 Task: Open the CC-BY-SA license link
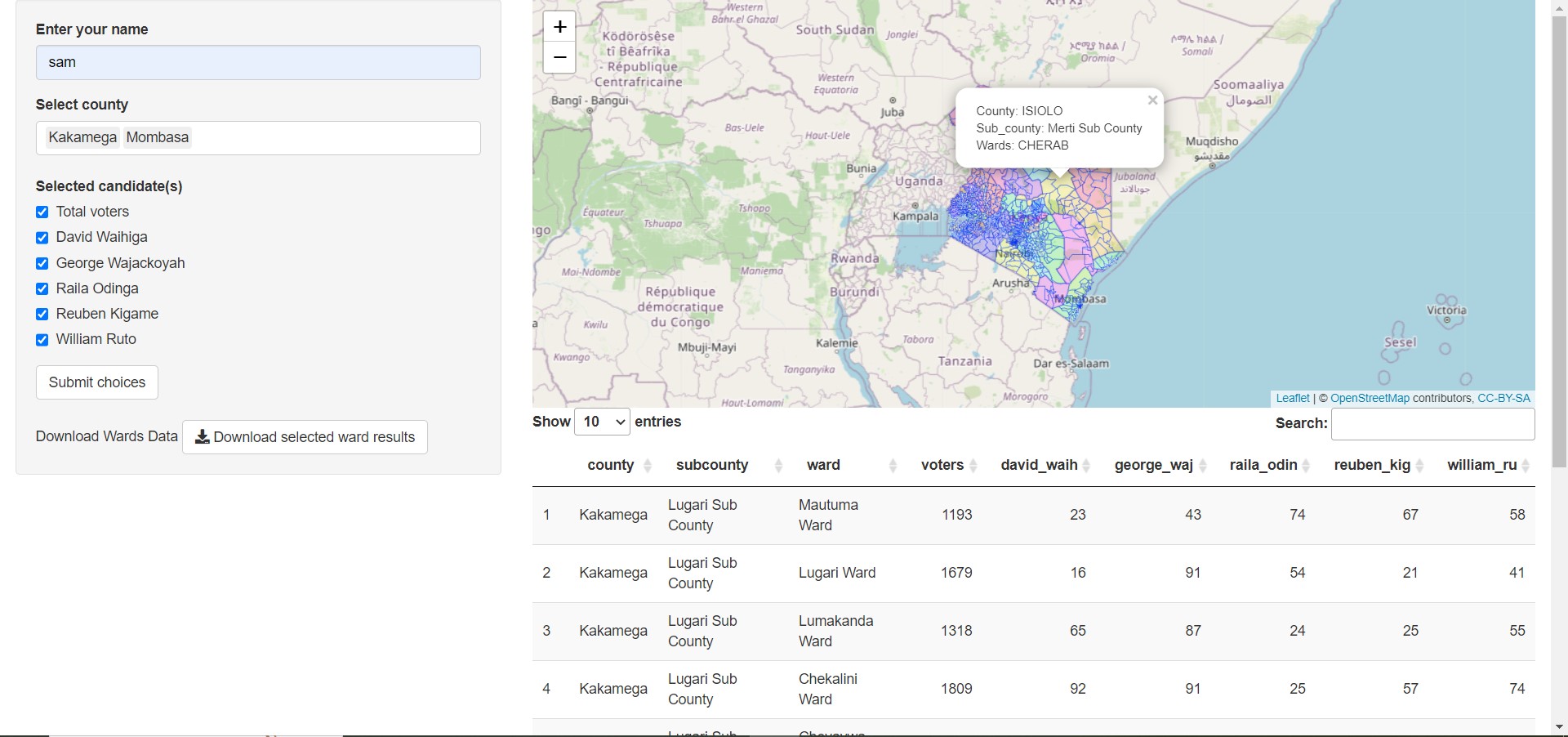(x=1503, y=398)
